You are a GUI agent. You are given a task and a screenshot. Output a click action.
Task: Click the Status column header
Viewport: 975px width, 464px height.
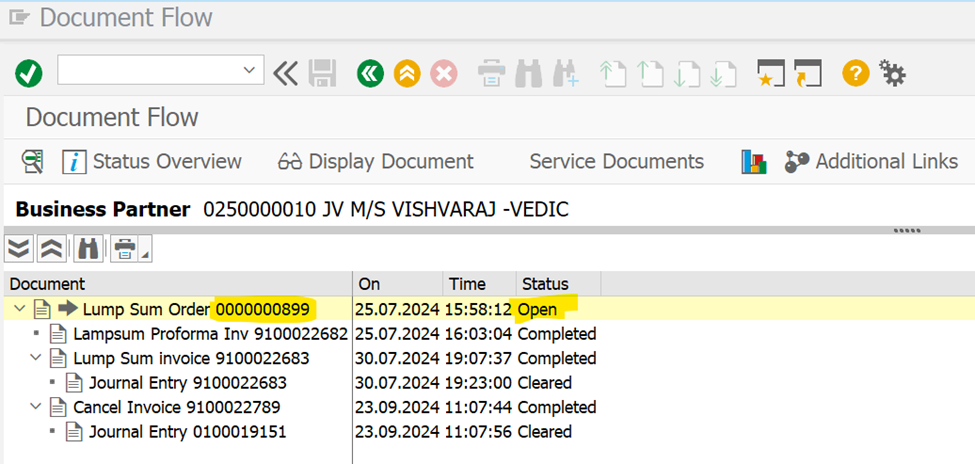pos(545,284)
